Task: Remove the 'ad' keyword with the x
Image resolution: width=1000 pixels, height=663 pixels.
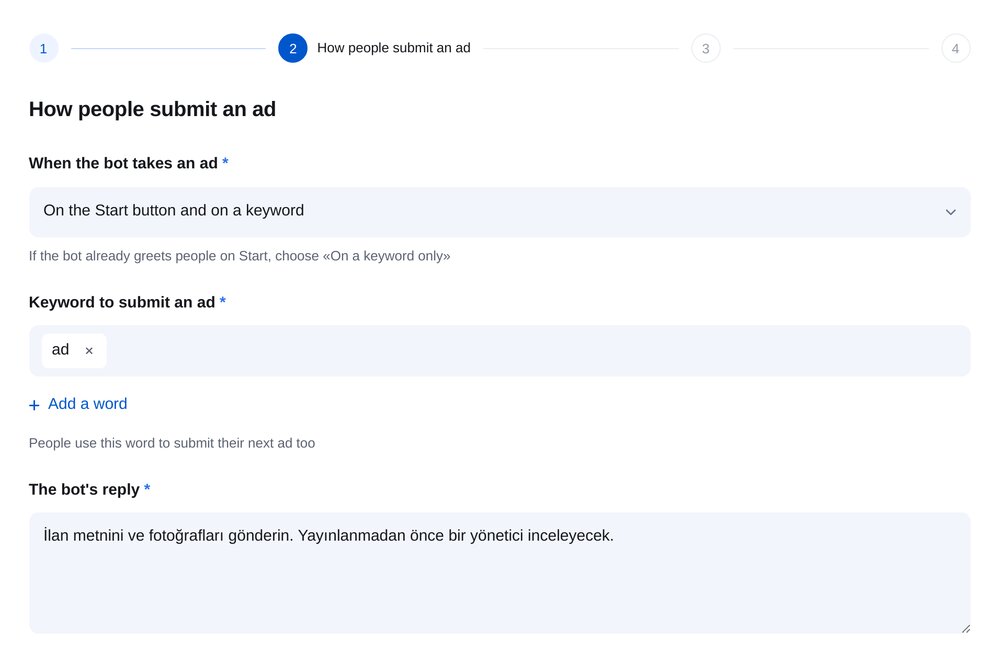Action: click(89, 351)
